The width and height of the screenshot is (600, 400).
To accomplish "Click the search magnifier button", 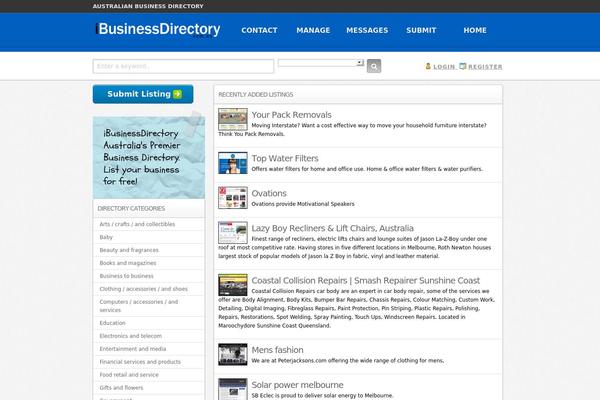I will [374, 66].
